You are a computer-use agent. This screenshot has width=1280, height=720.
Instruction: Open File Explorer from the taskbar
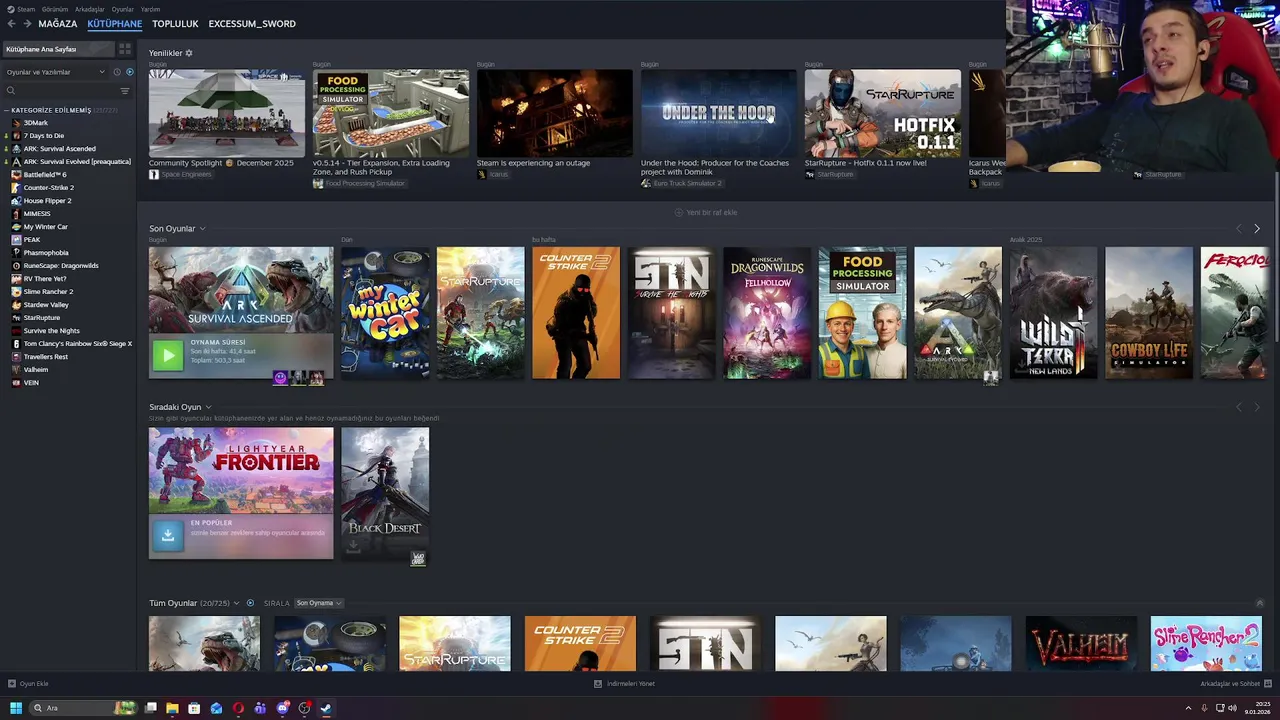point(172,708)
